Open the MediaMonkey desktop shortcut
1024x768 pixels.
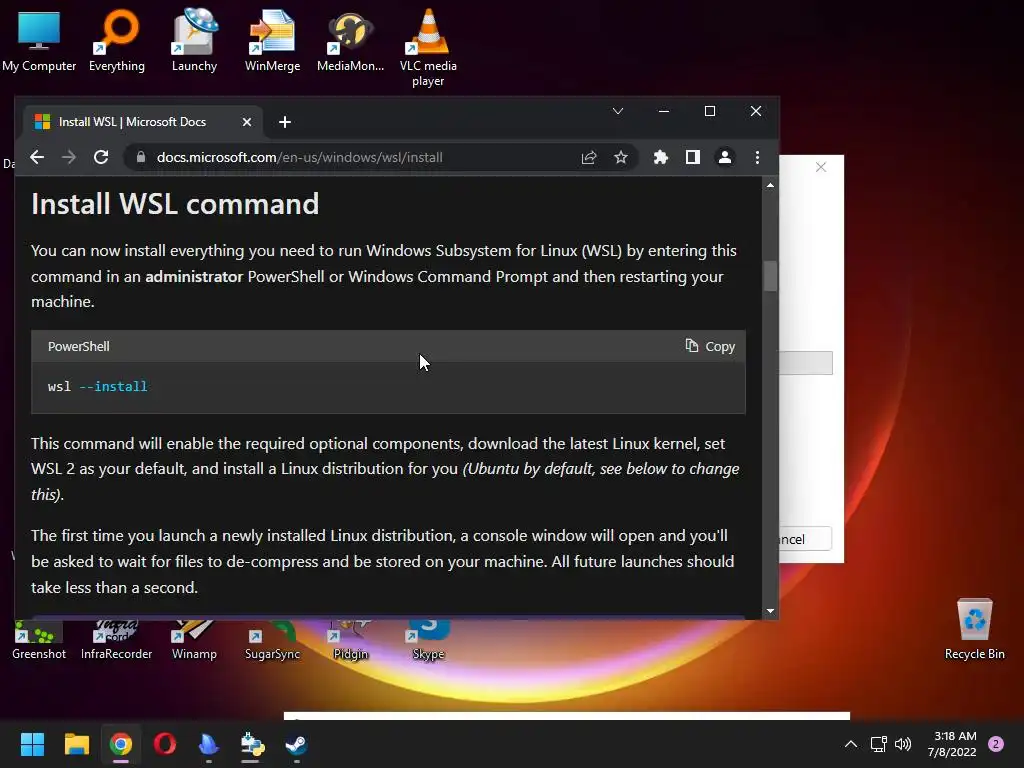[350, 40]
